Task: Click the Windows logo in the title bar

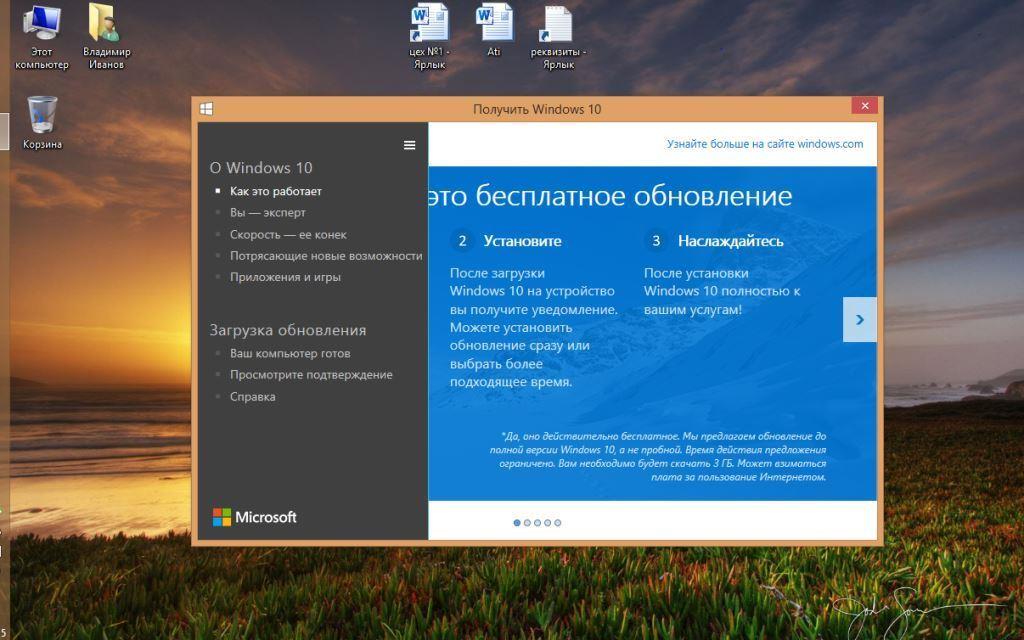Action: coord(206,109)
